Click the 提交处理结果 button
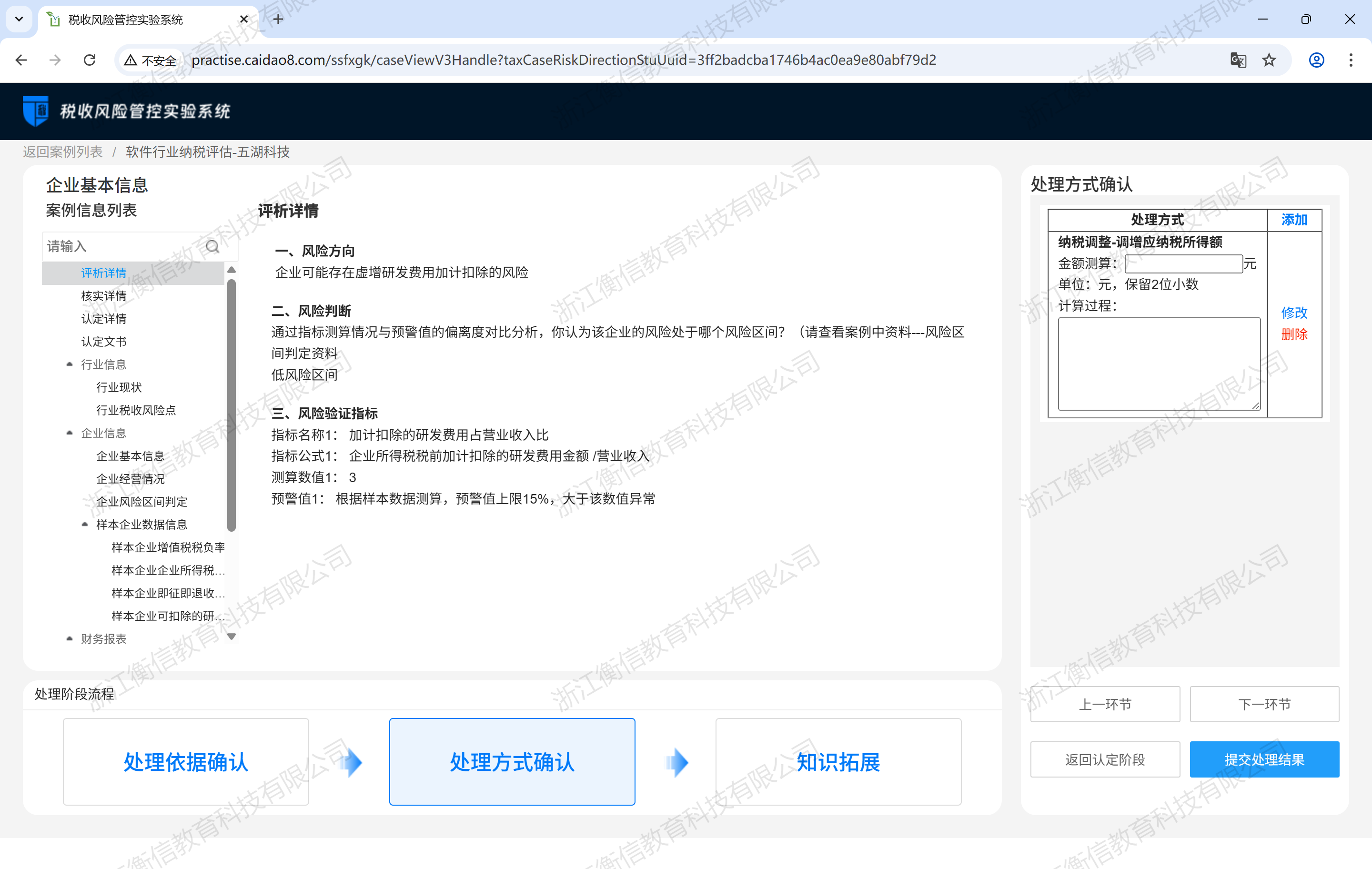This screenshot has width=1372, height=869. tap(1264, 759)
